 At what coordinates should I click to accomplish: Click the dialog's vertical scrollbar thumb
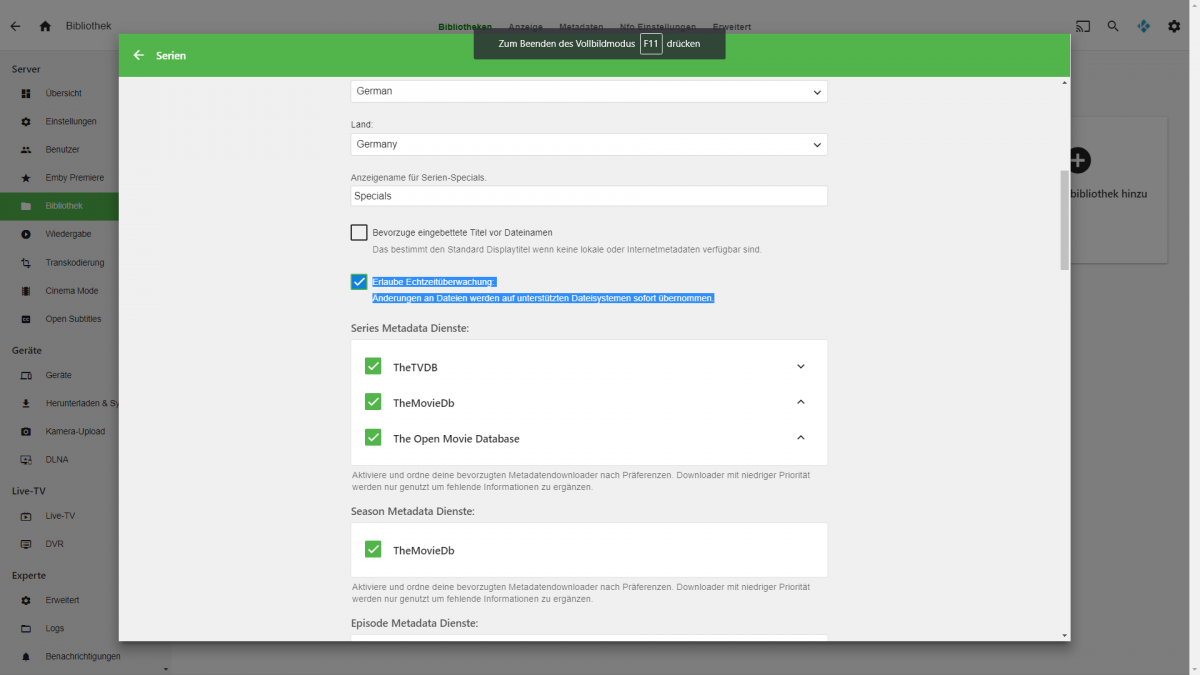[x=1064, y=220]
